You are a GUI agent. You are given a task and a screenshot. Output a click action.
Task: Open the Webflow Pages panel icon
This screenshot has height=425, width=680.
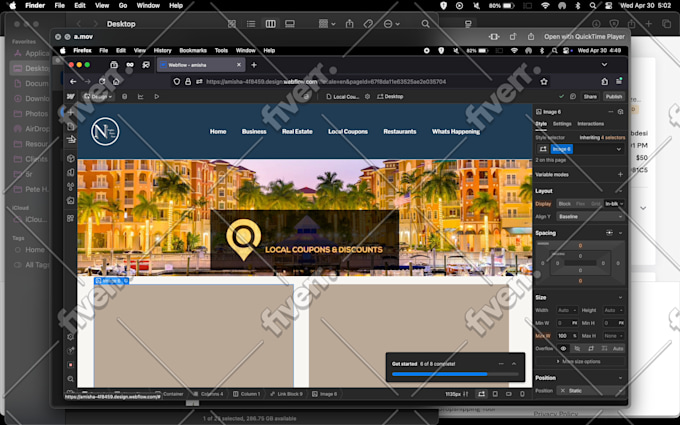pyautogui.click(x=71, y=127)
